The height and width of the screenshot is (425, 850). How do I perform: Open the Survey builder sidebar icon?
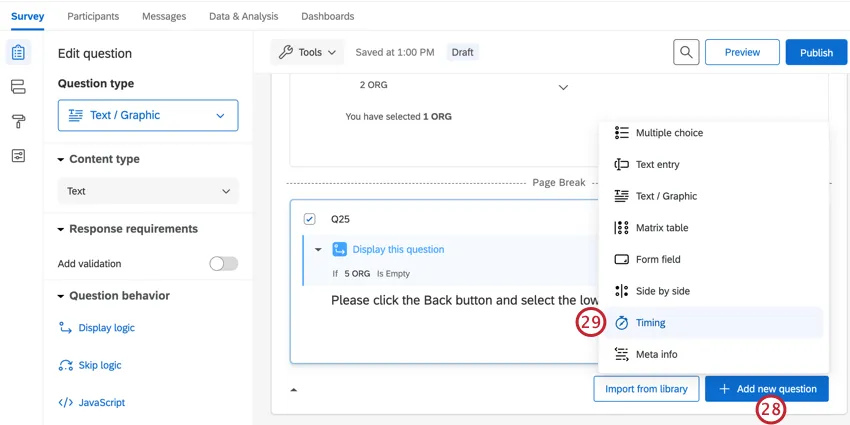tap(18, 53)
